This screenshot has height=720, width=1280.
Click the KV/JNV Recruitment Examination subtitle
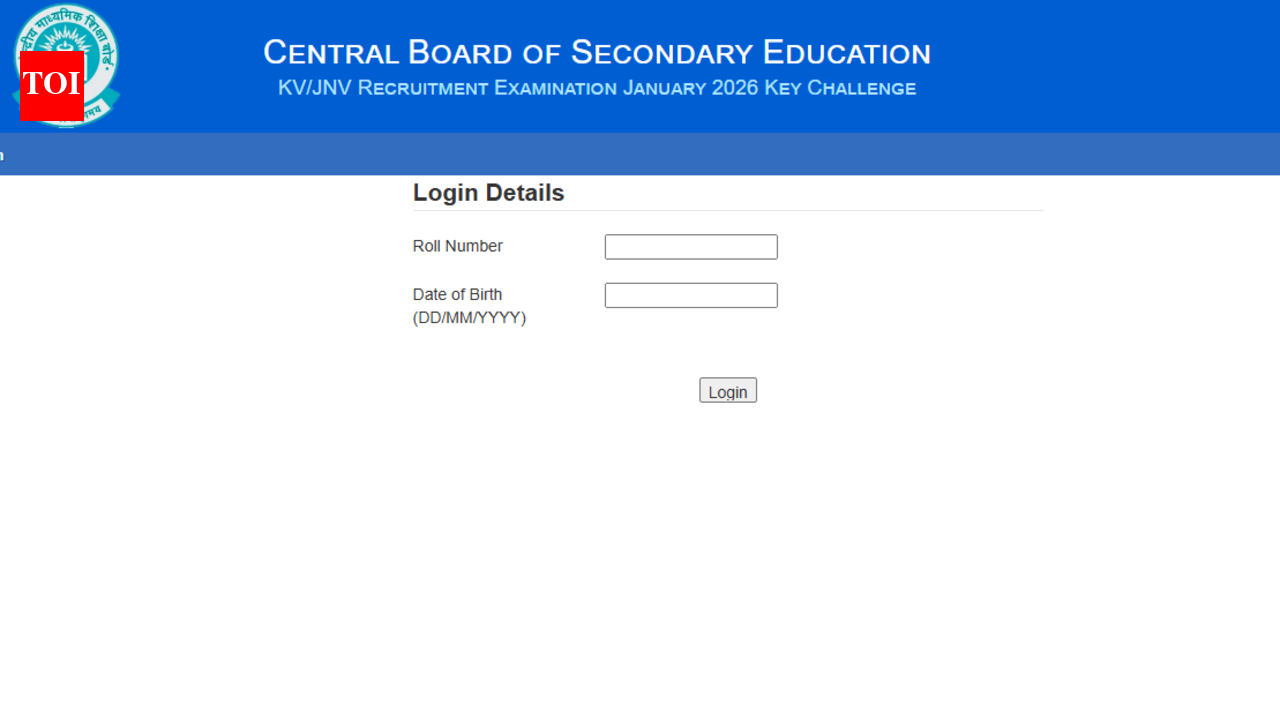597,88
